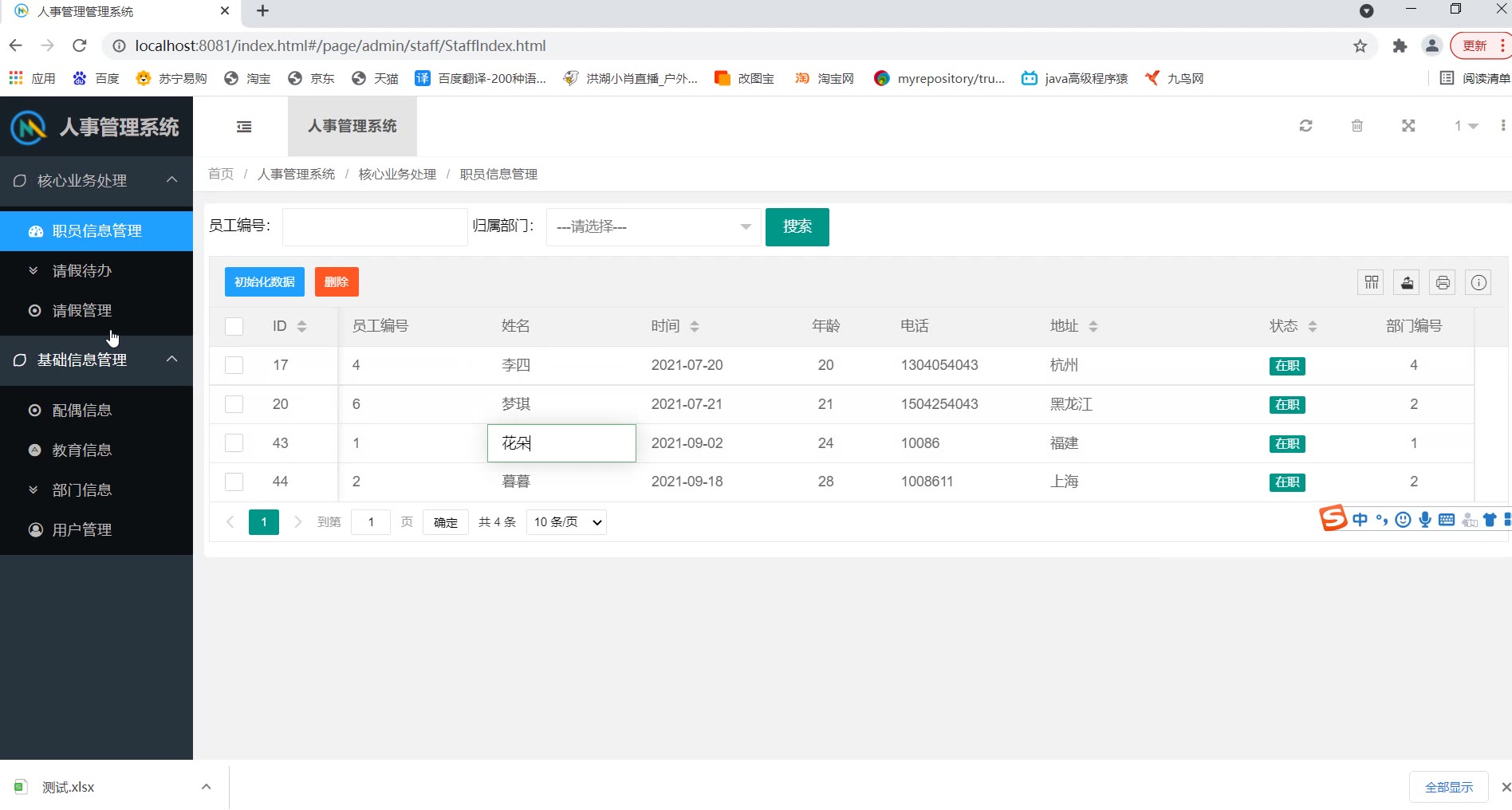Open the 阅读清单 reading list

[x=1475, y=78]
